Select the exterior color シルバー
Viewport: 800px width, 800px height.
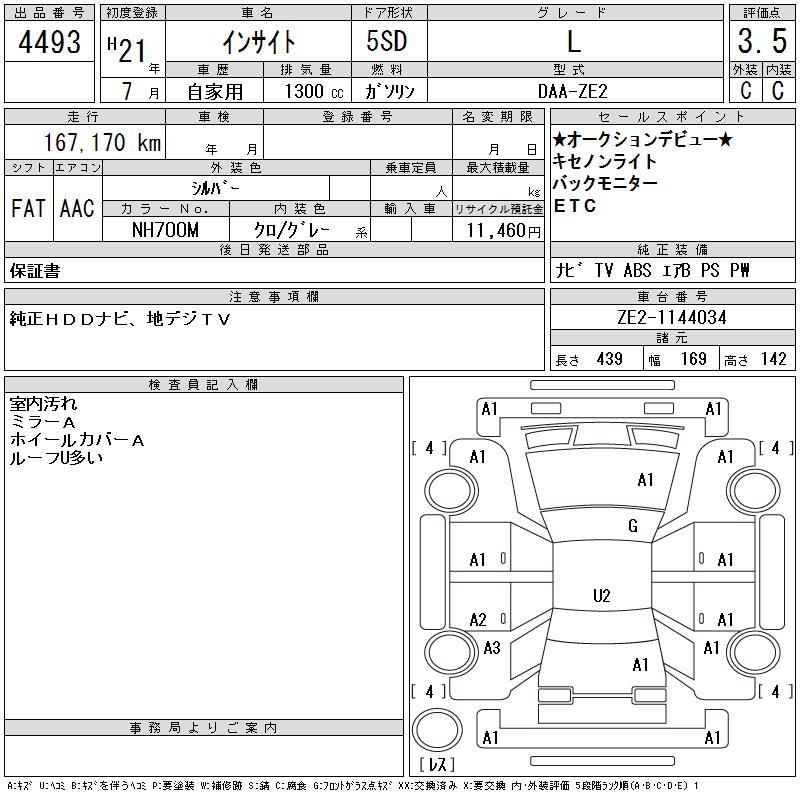[x=215, y=188]
